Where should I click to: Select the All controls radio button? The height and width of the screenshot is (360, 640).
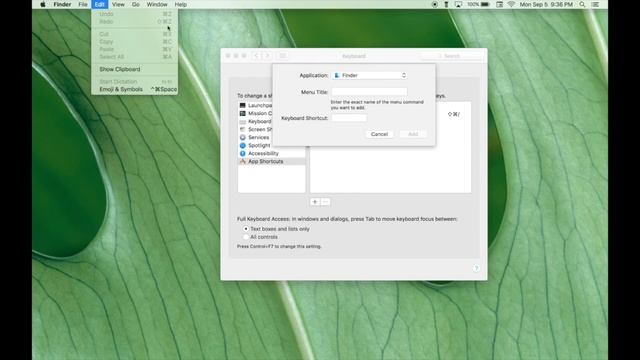coord(246,237)
